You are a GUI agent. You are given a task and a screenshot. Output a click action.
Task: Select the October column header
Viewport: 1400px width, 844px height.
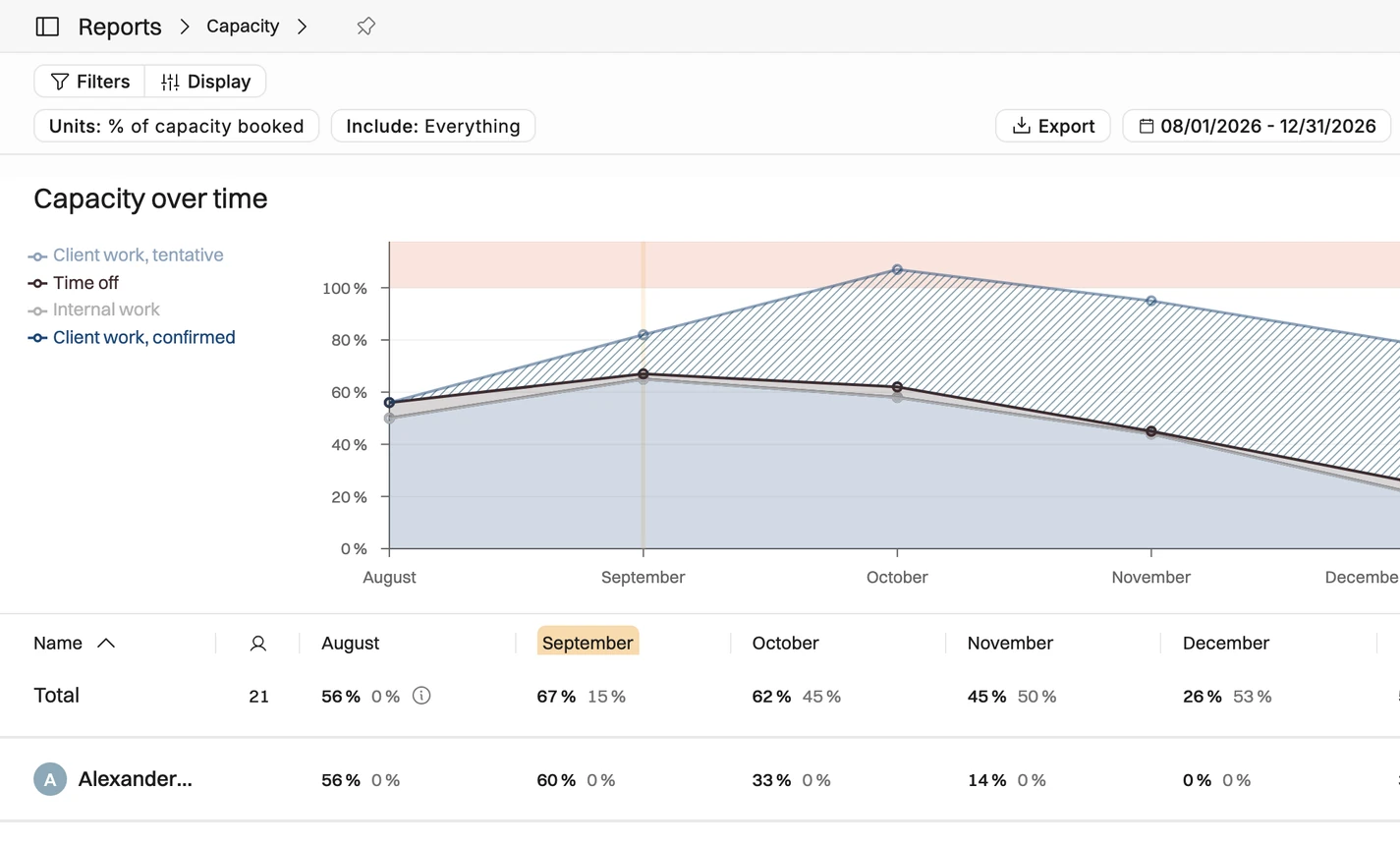[x=785, y=644]
